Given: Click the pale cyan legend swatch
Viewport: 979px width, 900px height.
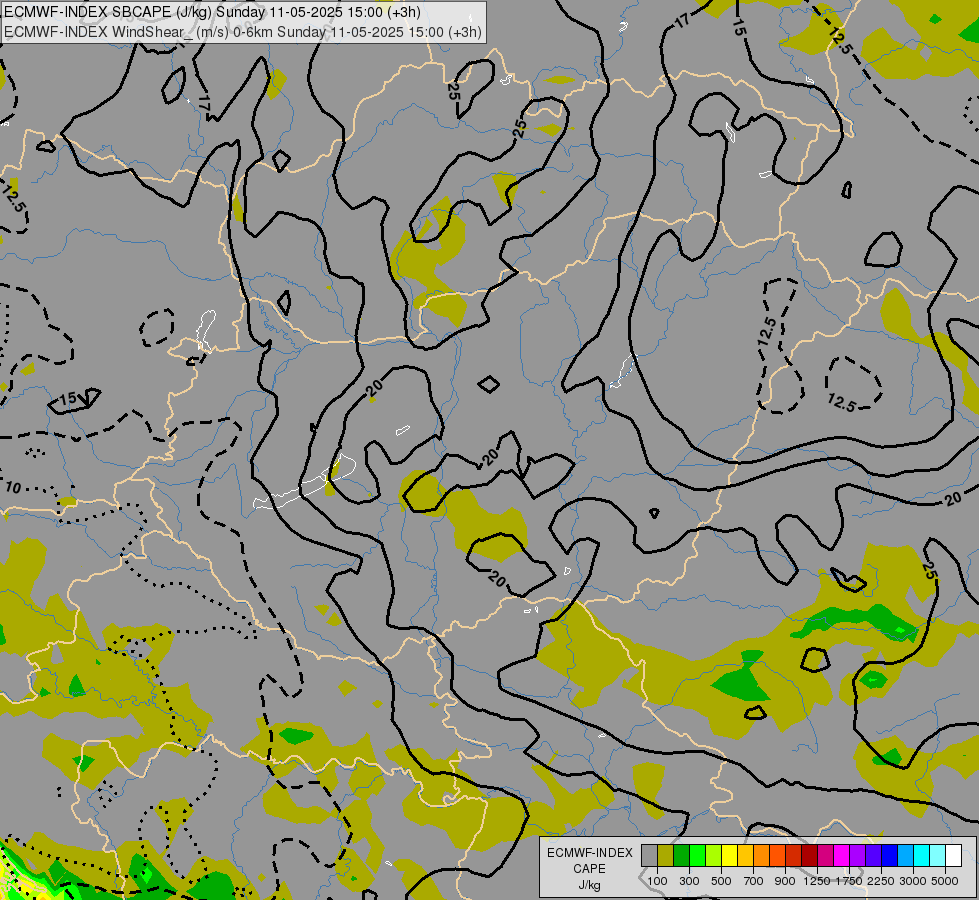Looking at the screenshot, I should (937, 855).
